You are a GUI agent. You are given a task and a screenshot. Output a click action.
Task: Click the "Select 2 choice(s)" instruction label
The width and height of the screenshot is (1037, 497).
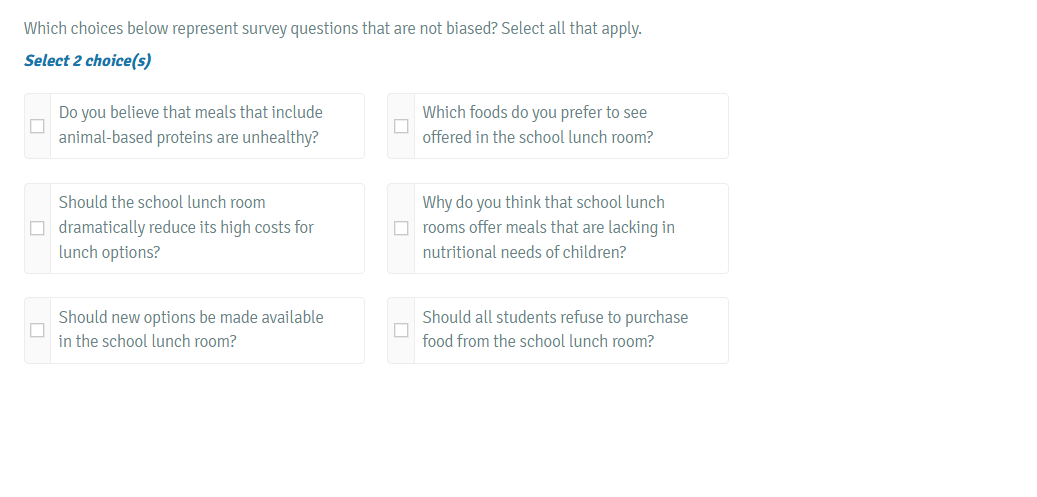(x=87, y=61)
